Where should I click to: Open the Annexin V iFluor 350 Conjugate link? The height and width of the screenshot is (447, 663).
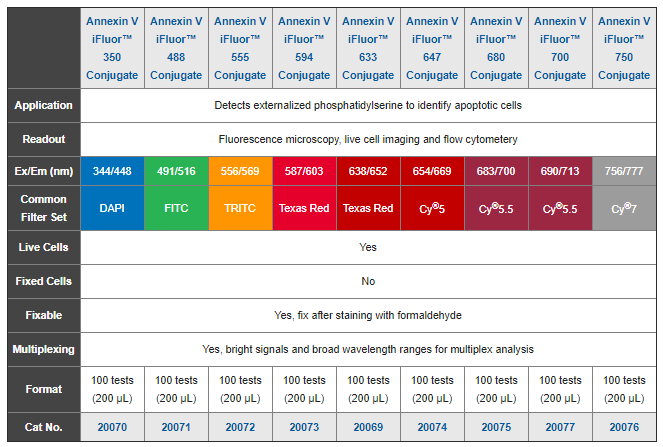[112, 48]
